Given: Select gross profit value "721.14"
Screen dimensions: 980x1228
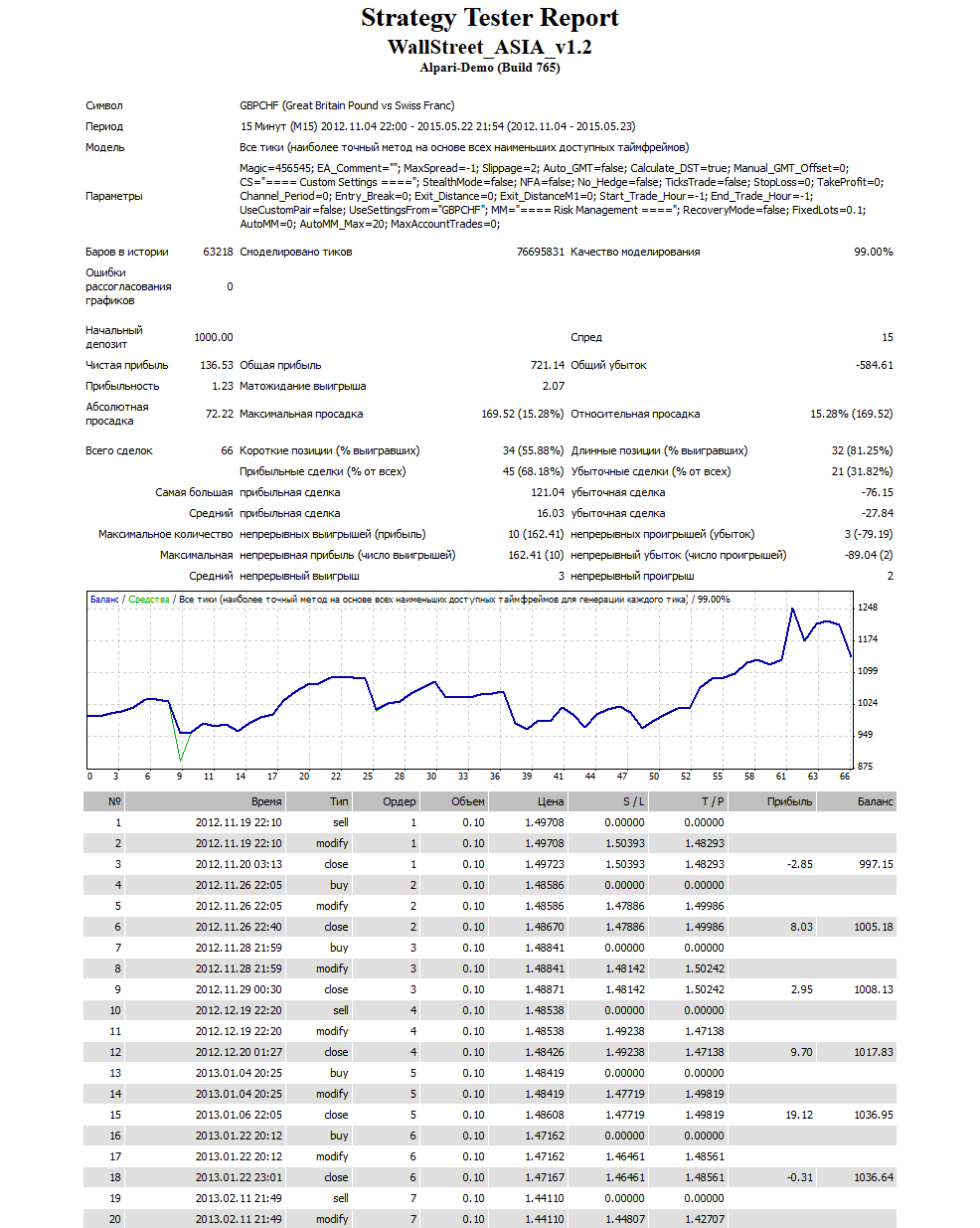Looking at the screenshot, I should [x=548, y=365].
